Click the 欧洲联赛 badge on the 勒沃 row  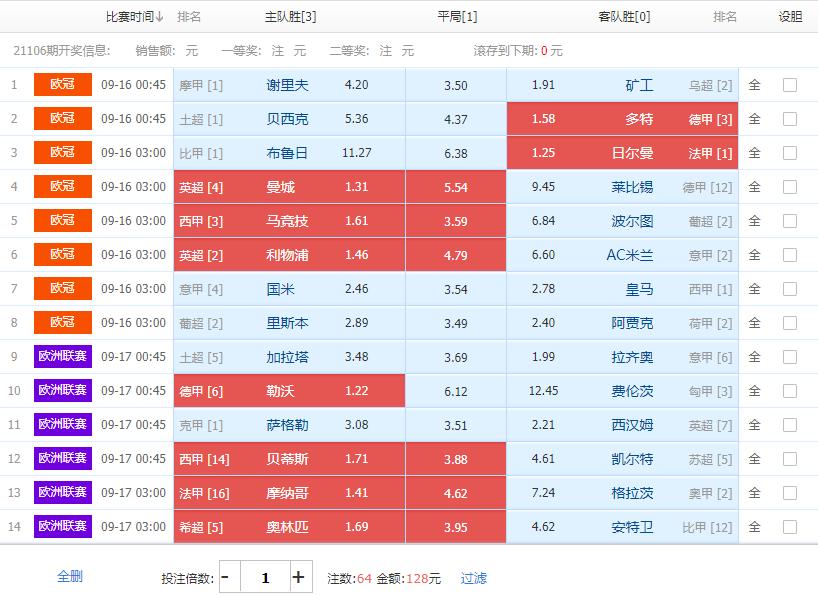62,390
